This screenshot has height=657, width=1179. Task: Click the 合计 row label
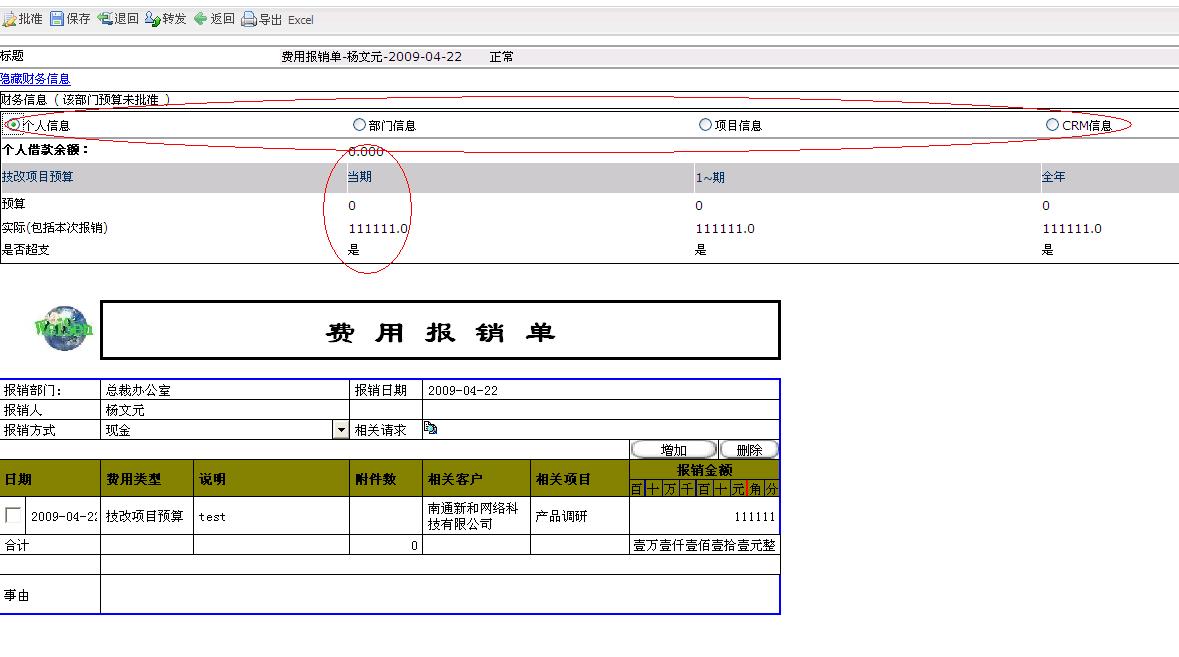pos(17,545)
